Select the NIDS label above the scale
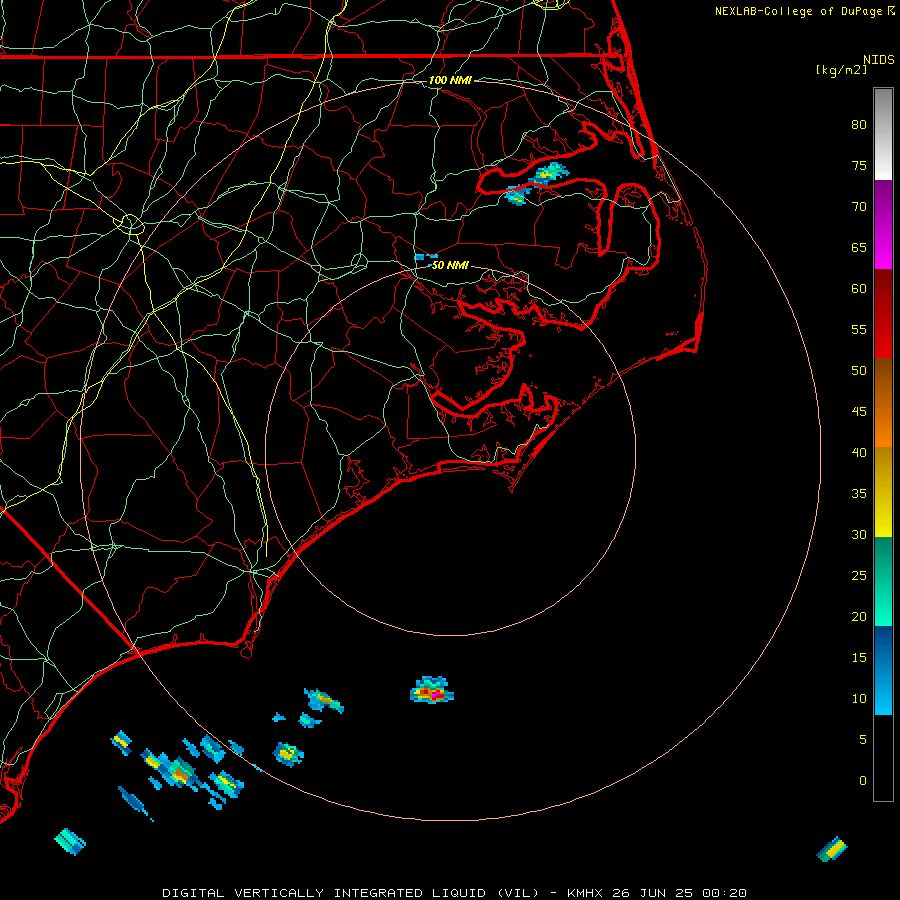Viewport: 900px width, 900px height. 879,60
